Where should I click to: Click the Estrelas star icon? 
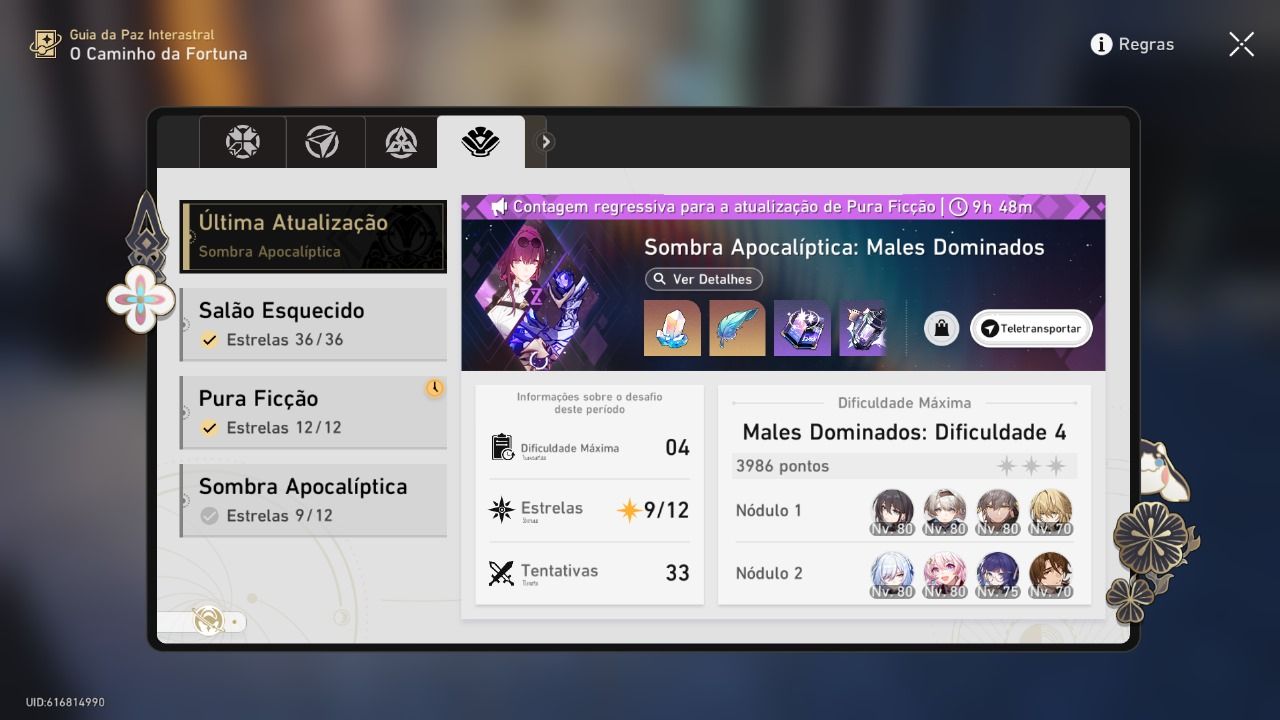pos(501,510)
